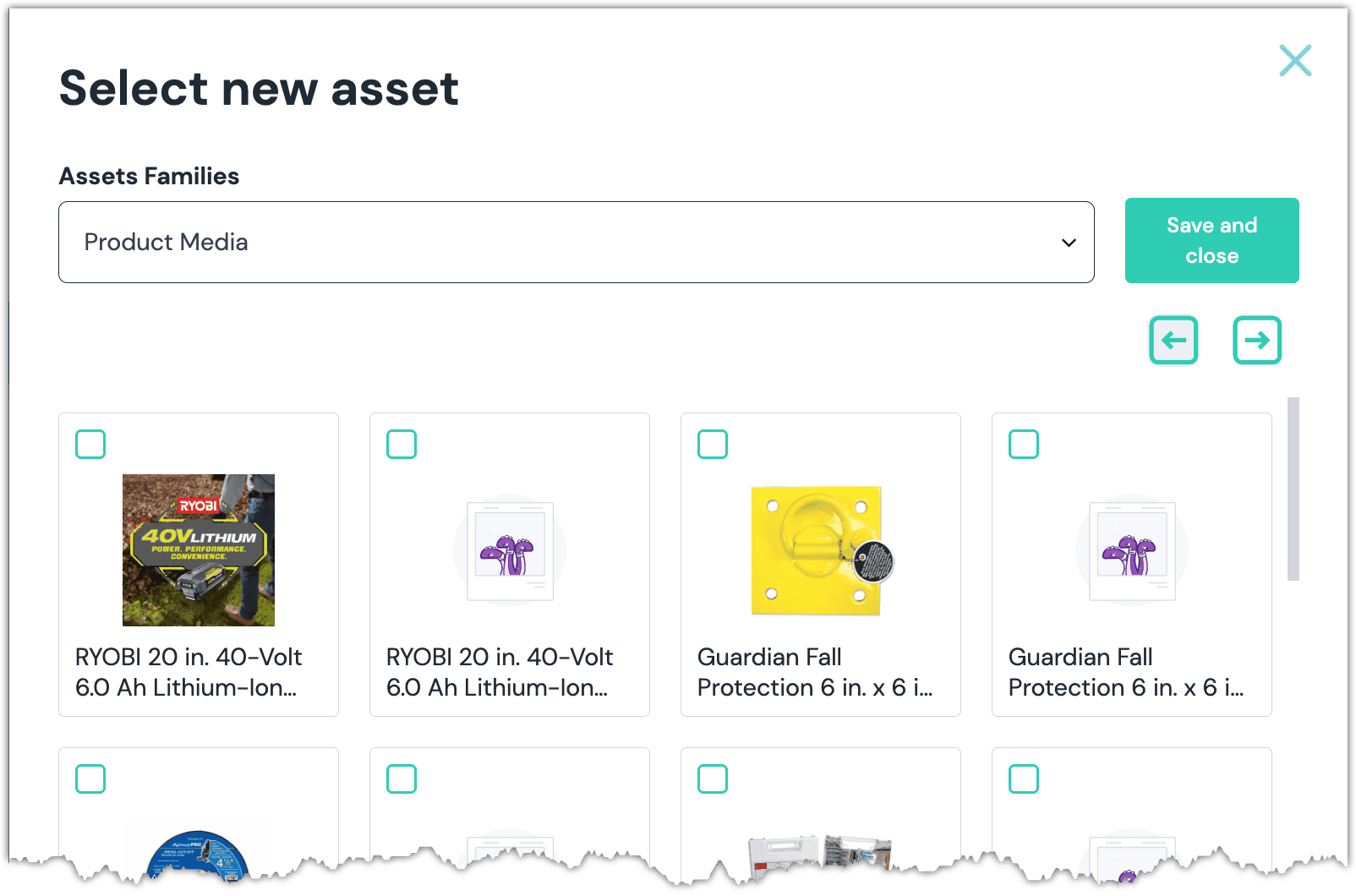Go to next page with right arrow
This screenshot has height=896, width=1356.
pos(1257,341)
